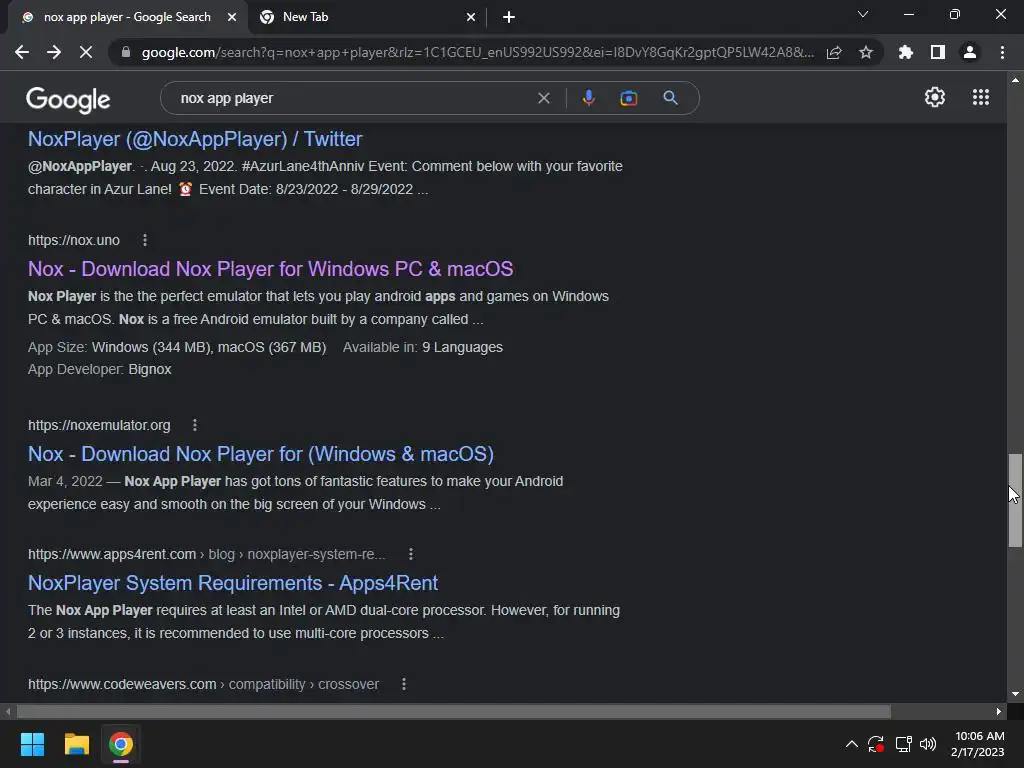Show hidden system tray icons
The height and width of the screenshot is (768, 1024).
coord(852,744)
